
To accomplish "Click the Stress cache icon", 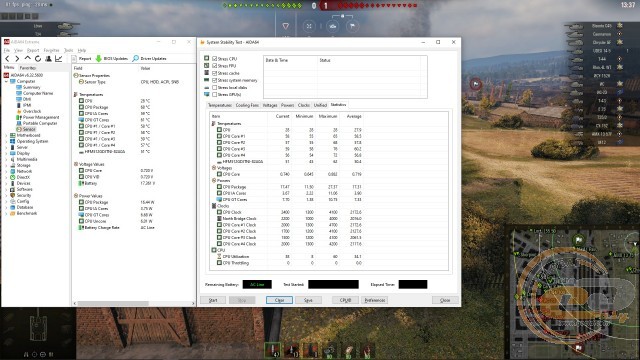I will (x=207, y=73).
